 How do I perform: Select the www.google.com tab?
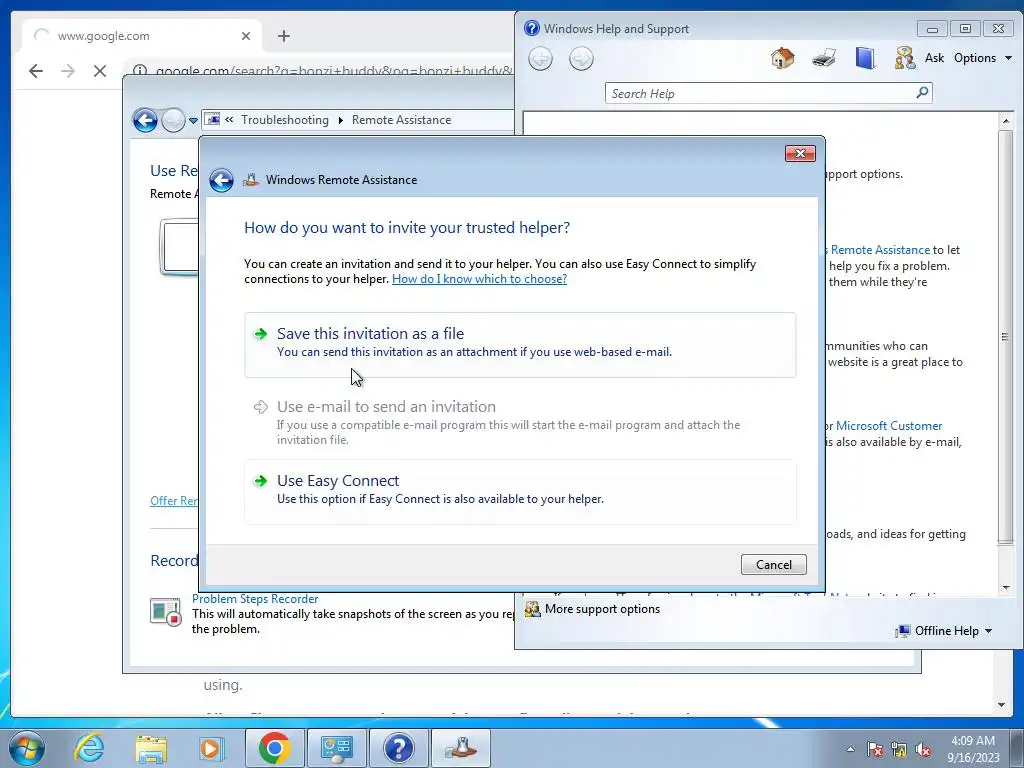pos(141,36)
